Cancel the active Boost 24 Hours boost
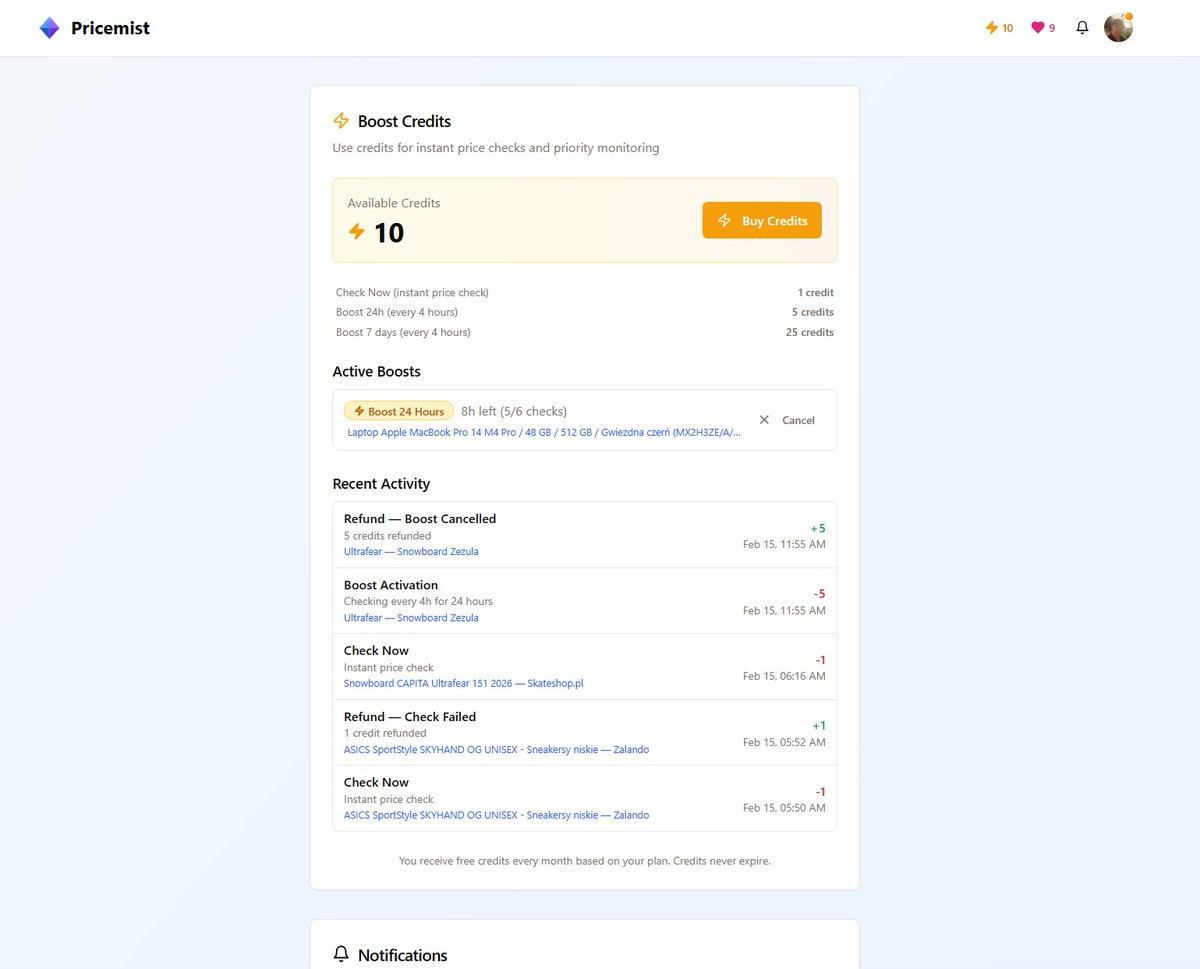Viewport: 1200px width, 969px height. click(787, 420)
